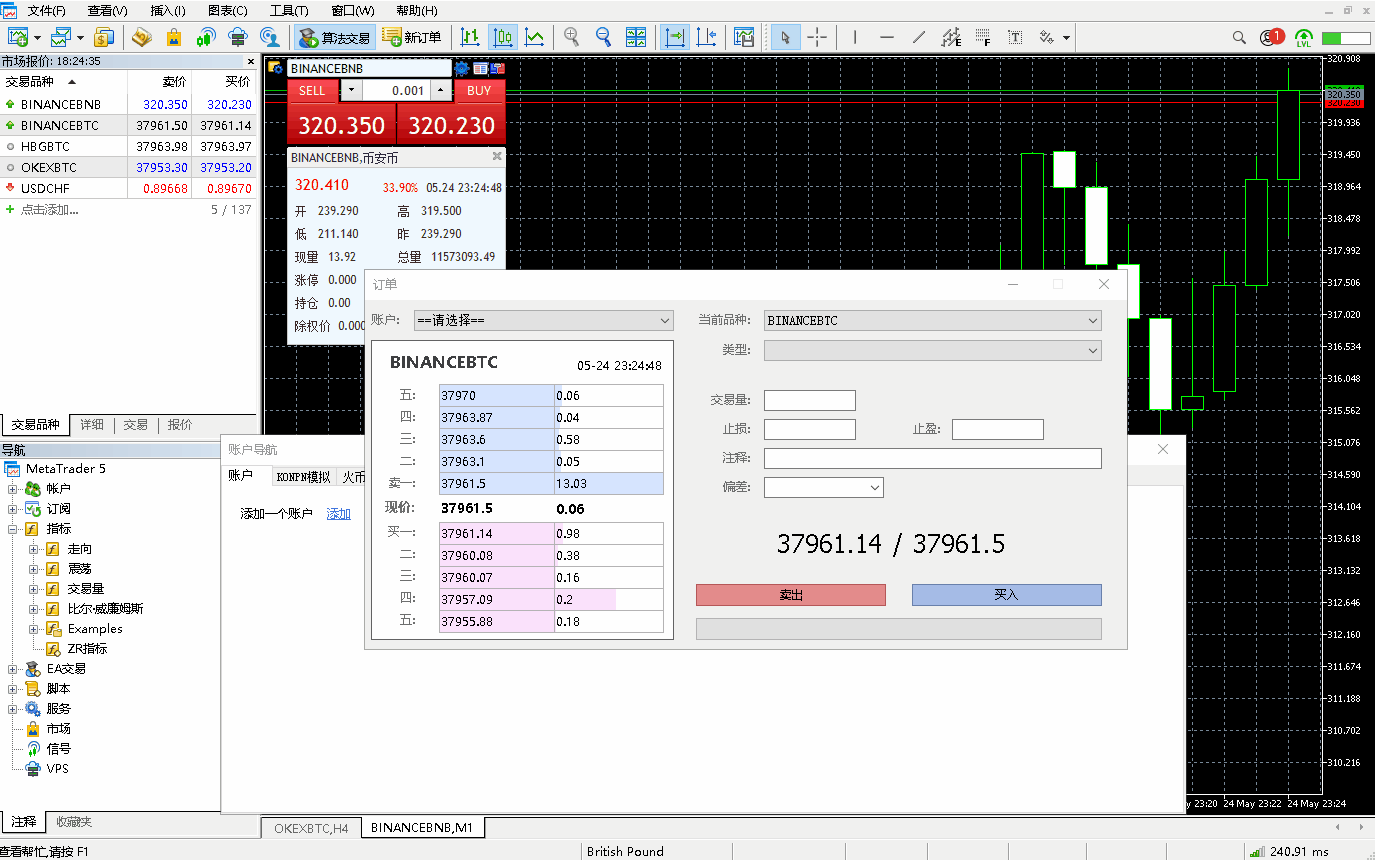
Task: Click the 交易量 input field
Action: [x=809, y=400]
